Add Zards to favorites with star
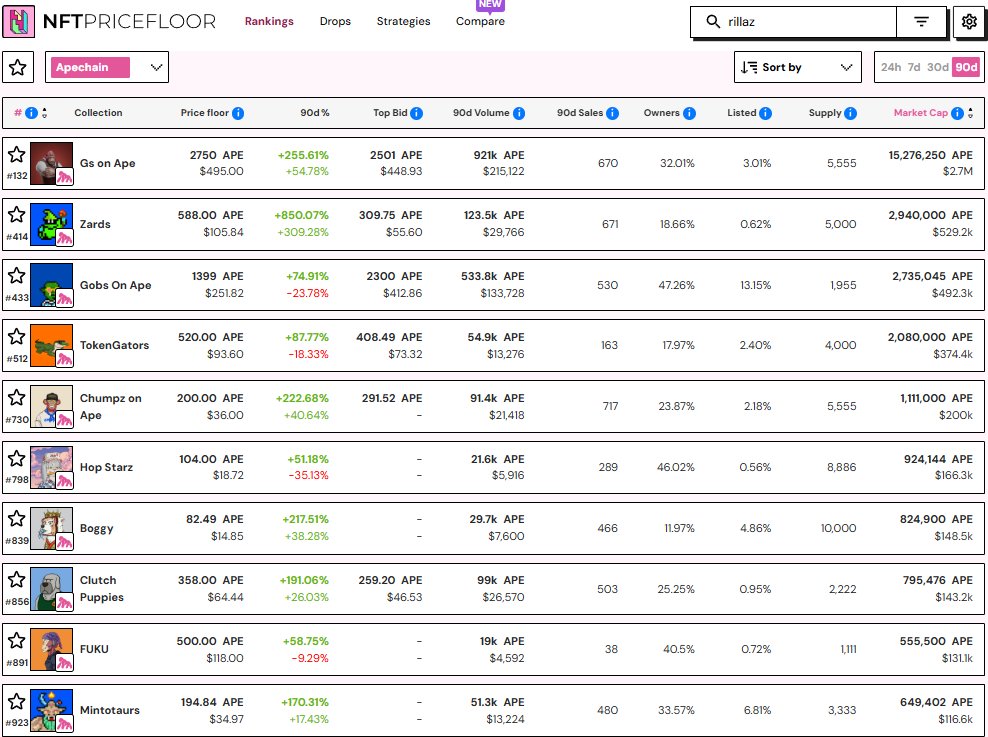 tap(17, 215)
